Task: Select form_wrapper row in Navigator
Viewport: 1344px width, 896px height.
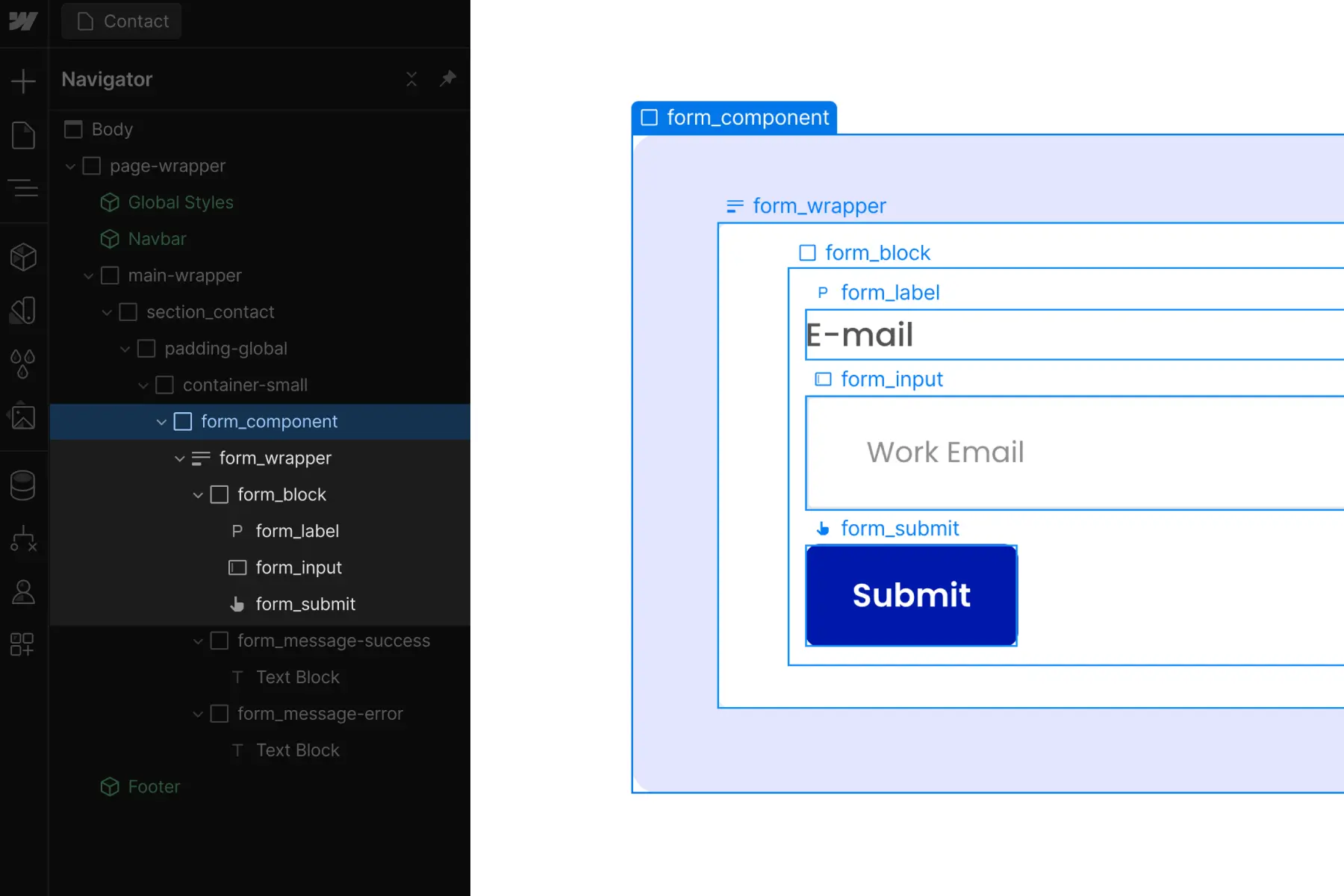Action: pyautogui.click(x=261, y=458)
